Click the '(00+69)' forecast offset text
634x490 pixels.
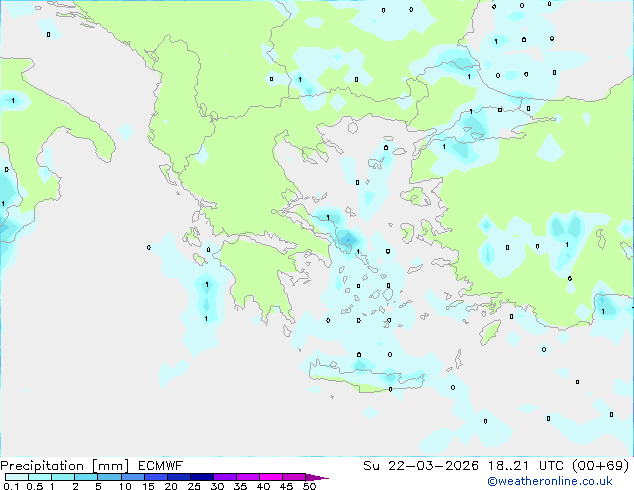pos(601,466)
